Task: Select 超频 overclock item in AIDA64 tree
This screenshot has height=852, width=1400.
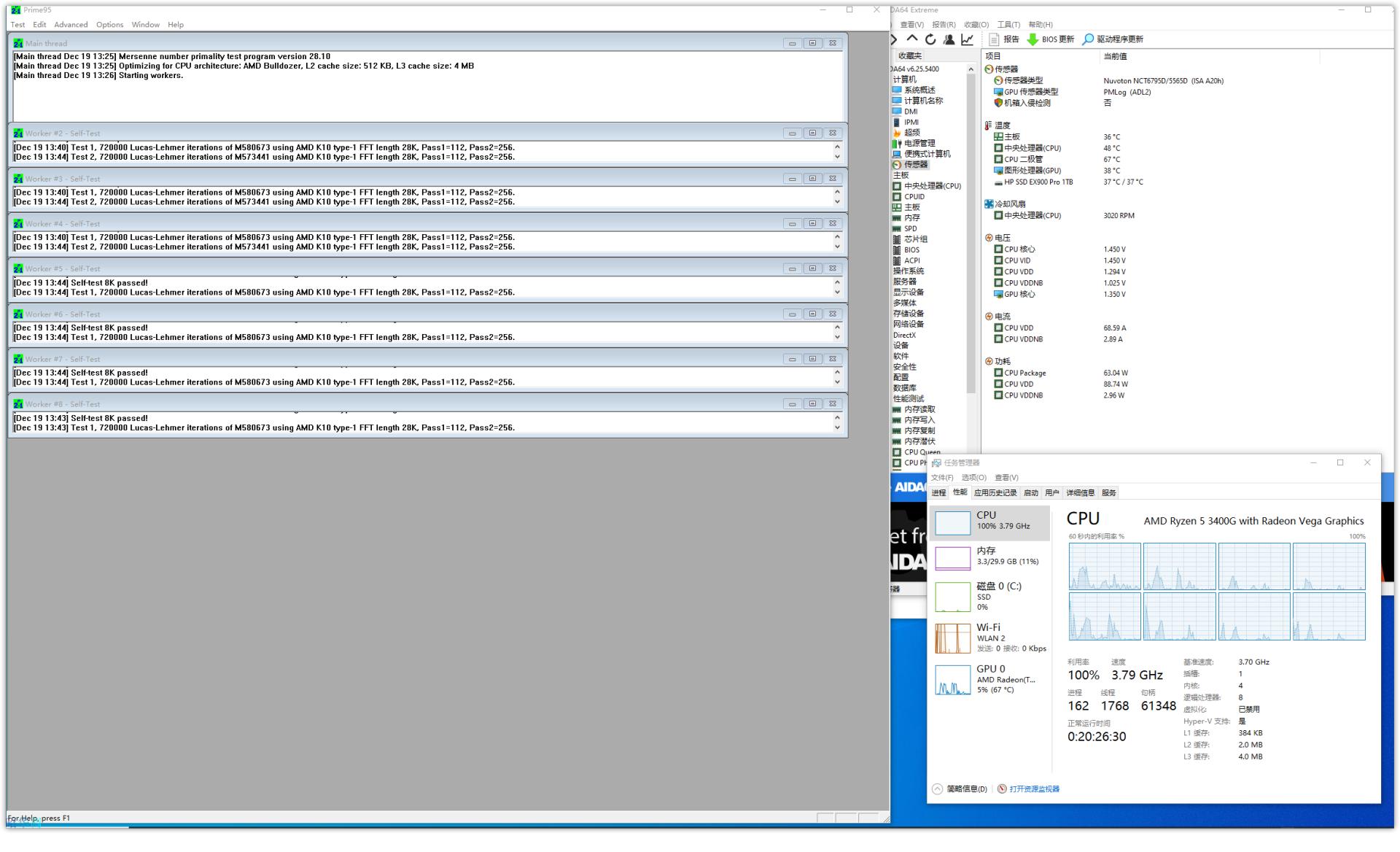Action: click(x=911, y=133)
